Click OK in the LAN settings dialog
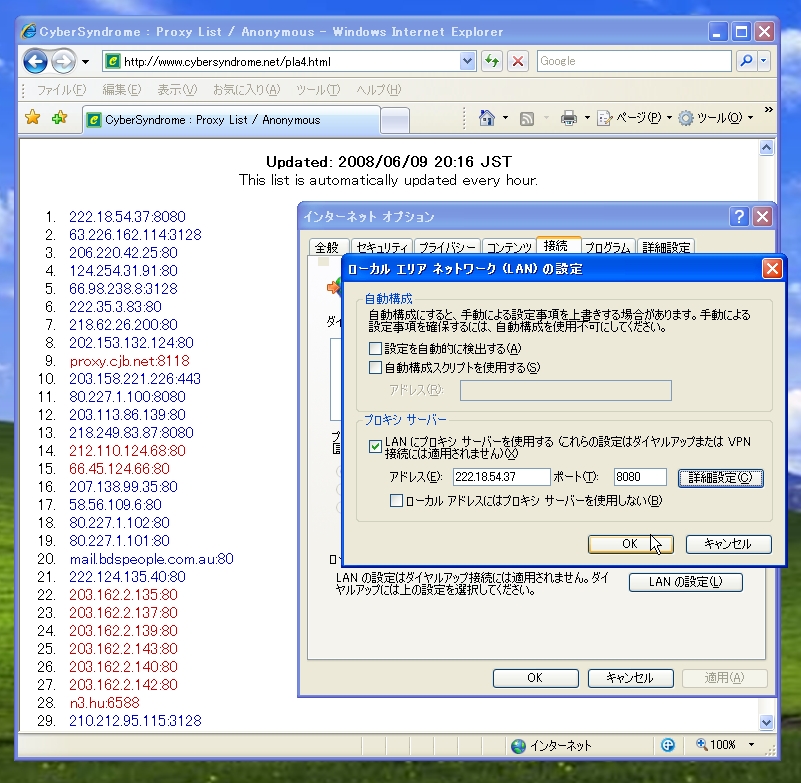 (630, 544)
